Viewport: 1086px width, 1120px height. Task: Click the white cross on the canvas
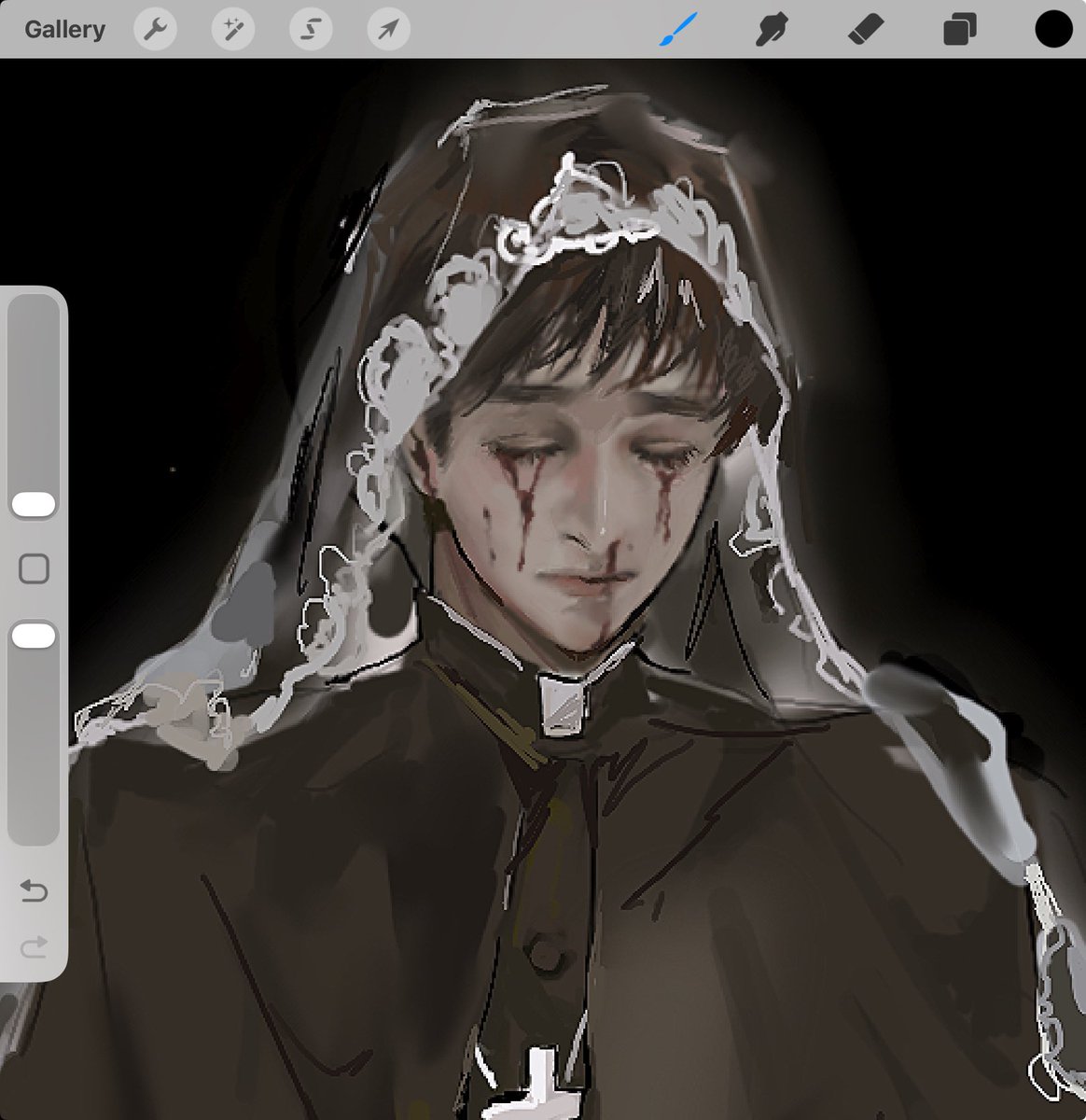click(x=539, y=1086)
